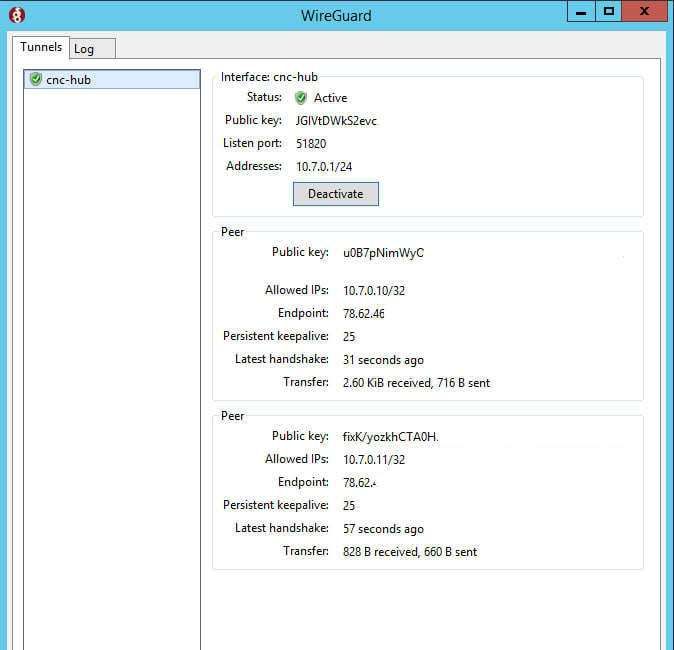Click allowed IPs value 10.7.0.10/32
Image resolution: width=674 pixels, height=650 pixels.
(x=374, y=291)
